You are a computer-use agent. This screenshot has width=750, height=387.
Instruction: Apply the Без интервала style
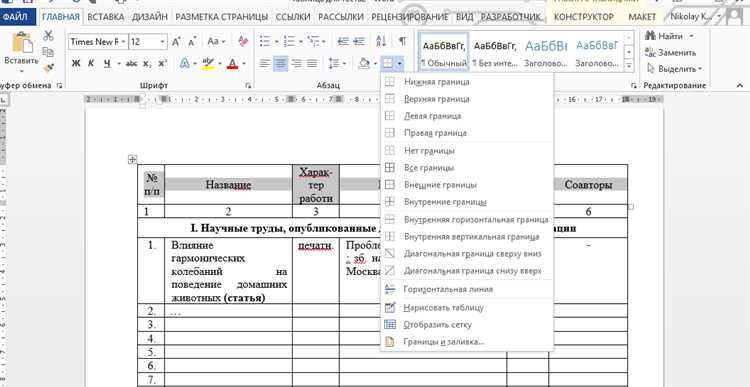click(495, 52)
